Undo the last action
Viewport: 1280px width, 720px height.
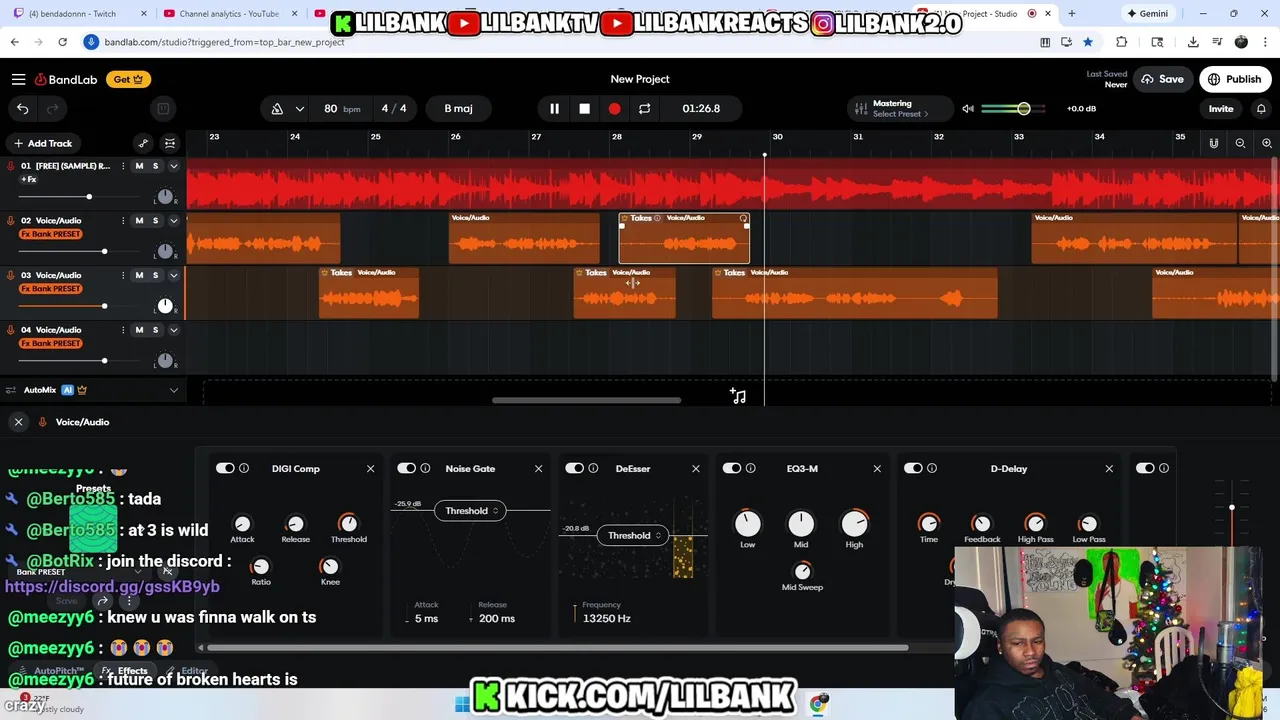click(22, 108)
